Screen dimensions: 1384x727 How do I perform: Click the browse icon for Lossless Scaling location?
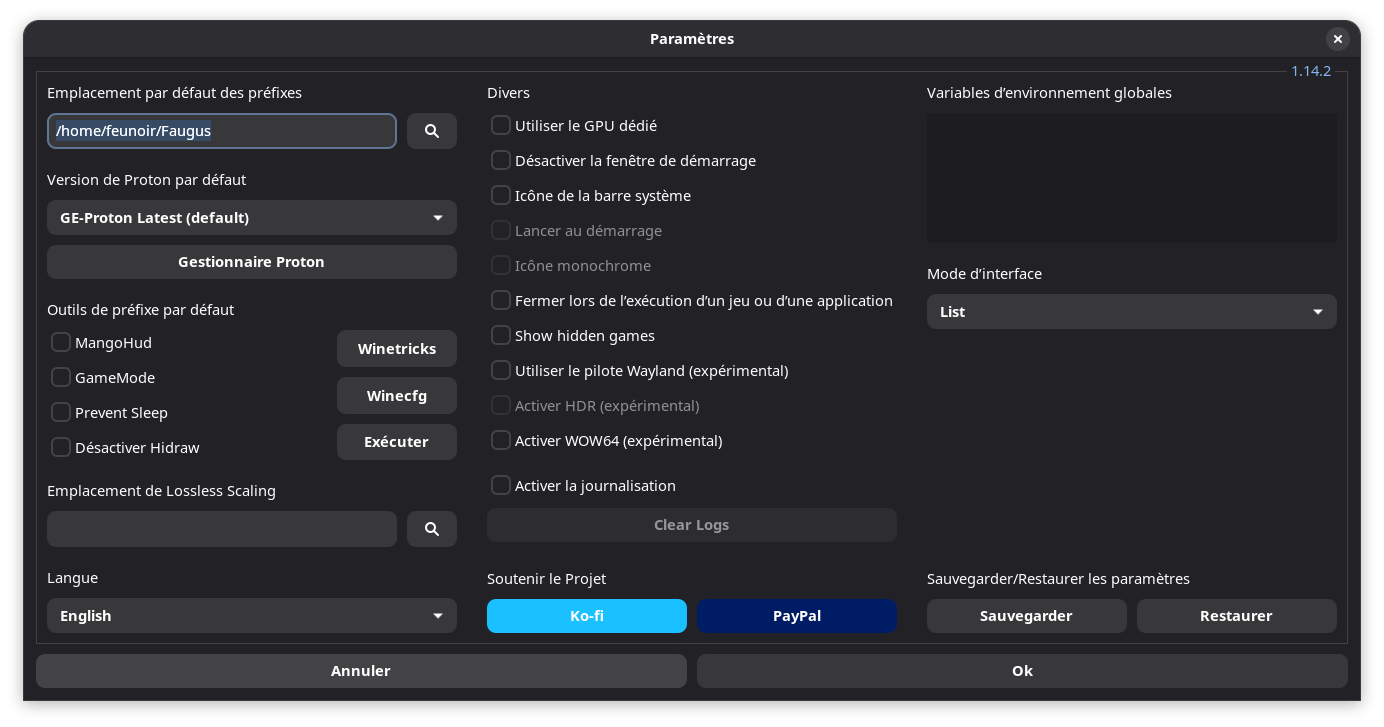(x=431, y=529)
